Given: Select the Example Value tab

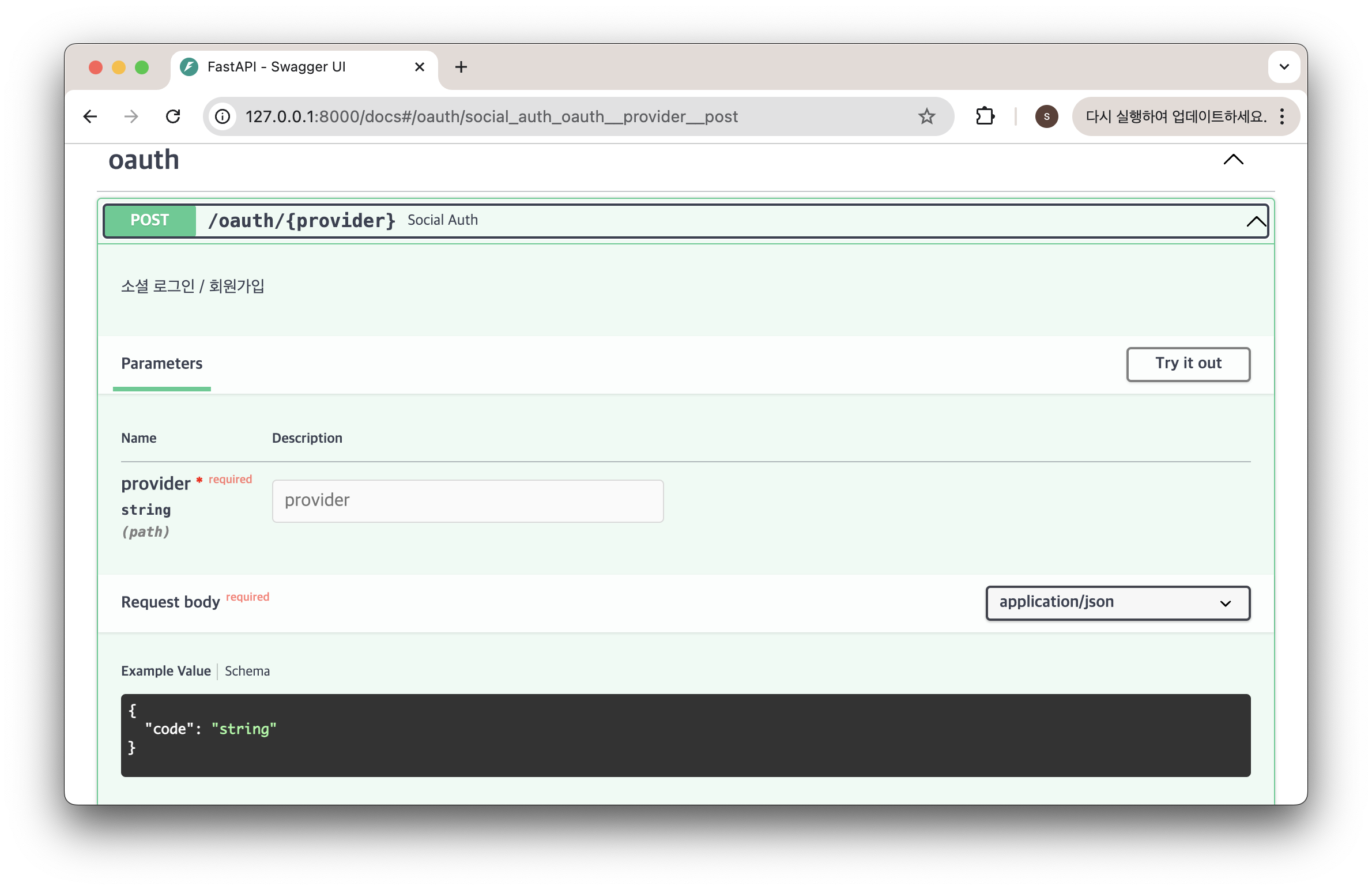Looking at the screenshot, I should [166, 671].
